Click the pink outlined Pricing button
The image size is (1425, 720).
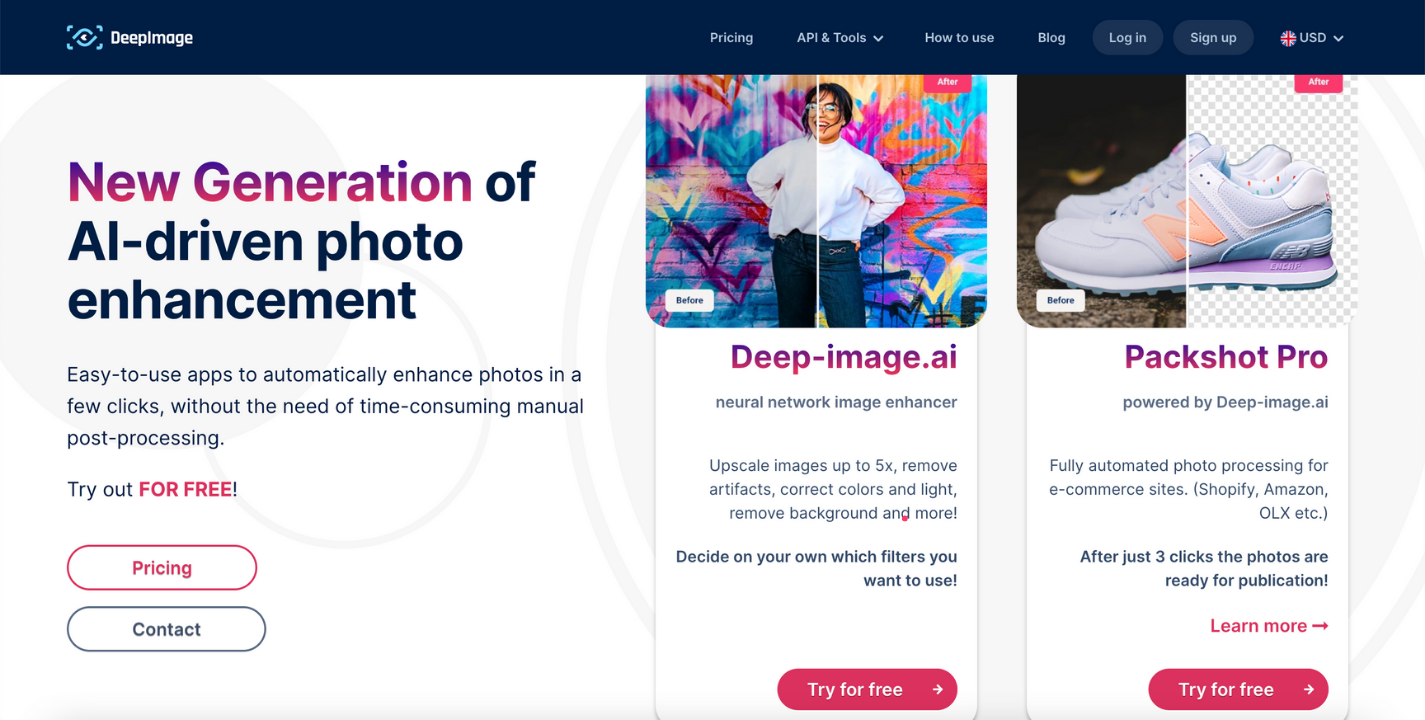coord(162,568)
